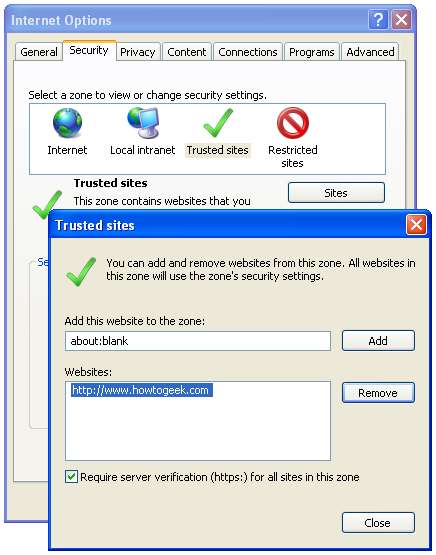This screenshot has width=436, height=555.
Task: Click Add to add about:blank
Action: (378, 341)
